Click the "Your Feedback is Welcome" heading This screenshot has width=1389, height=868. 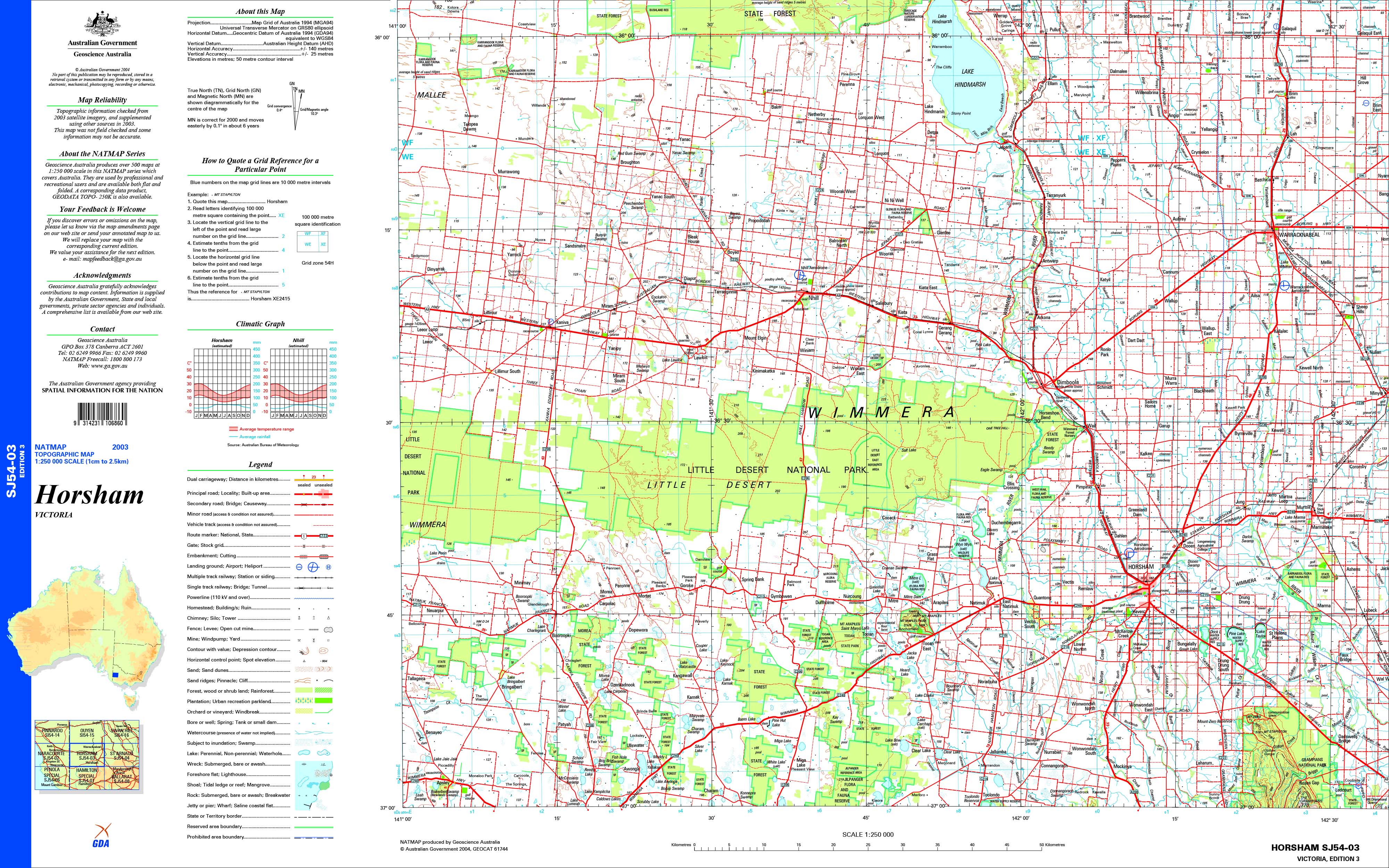tap(102, 210)
